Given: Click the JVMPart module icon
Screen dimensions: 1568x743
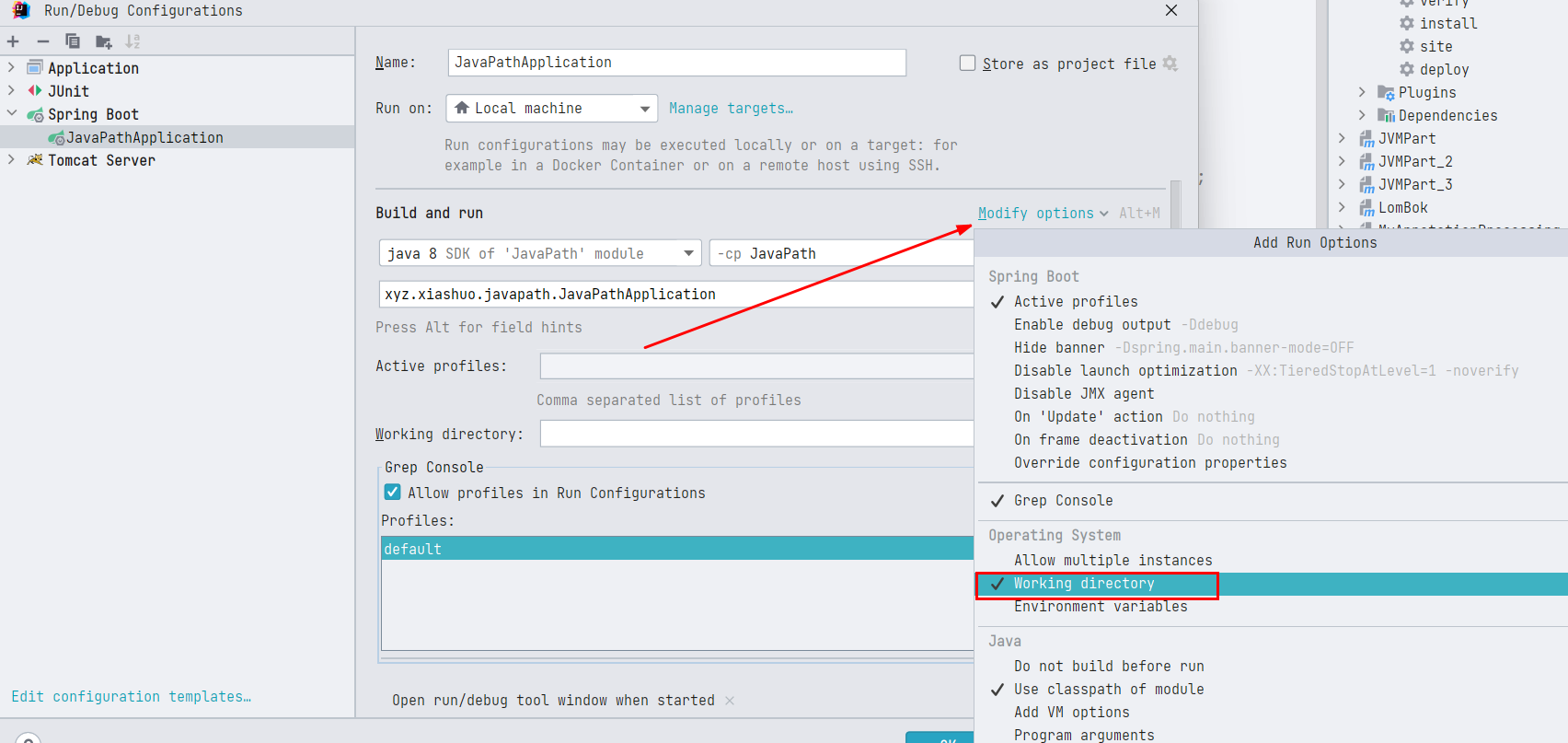Looking at the screenshot, I should (1366, 138).
